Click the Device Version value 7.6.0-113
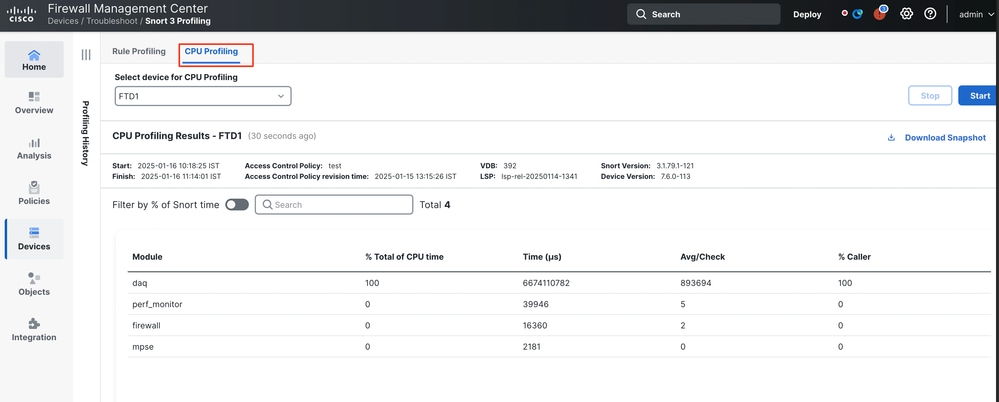999x402 pixels. coord(673,176)
